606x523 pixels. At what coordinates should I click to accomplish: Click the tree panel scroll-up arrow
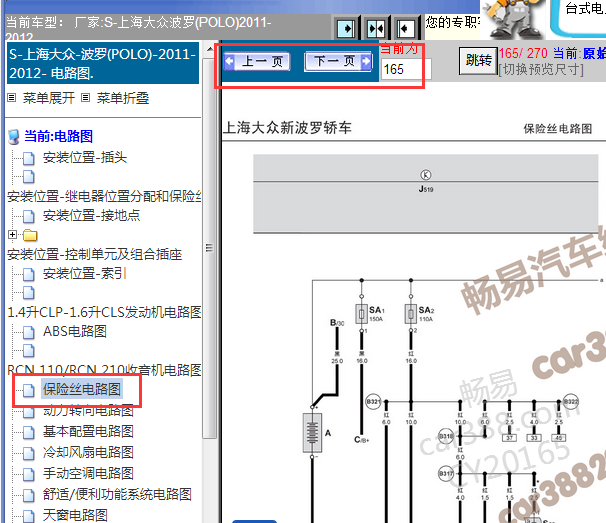coord(209,49)
